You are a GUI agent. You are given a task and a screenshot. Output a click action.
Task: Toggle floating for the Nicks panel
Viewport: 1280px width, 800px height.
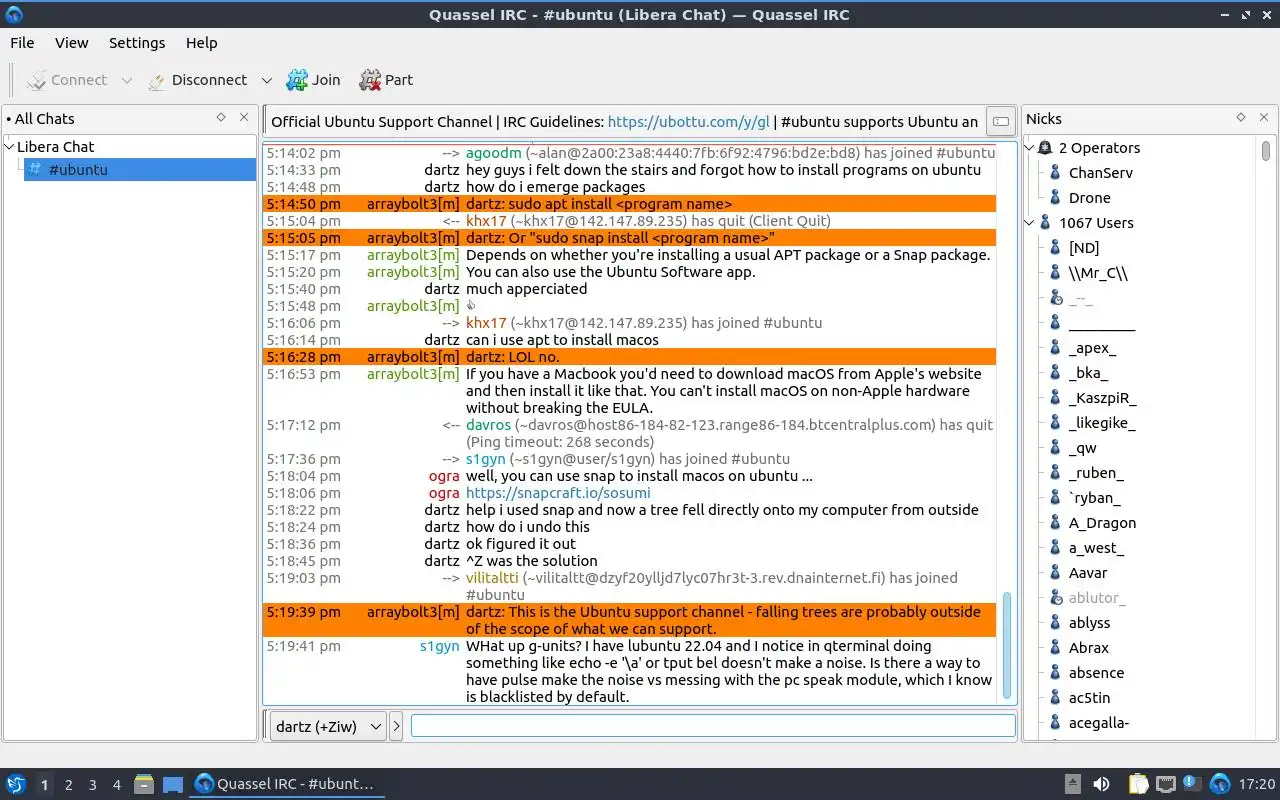[1241, 117]
